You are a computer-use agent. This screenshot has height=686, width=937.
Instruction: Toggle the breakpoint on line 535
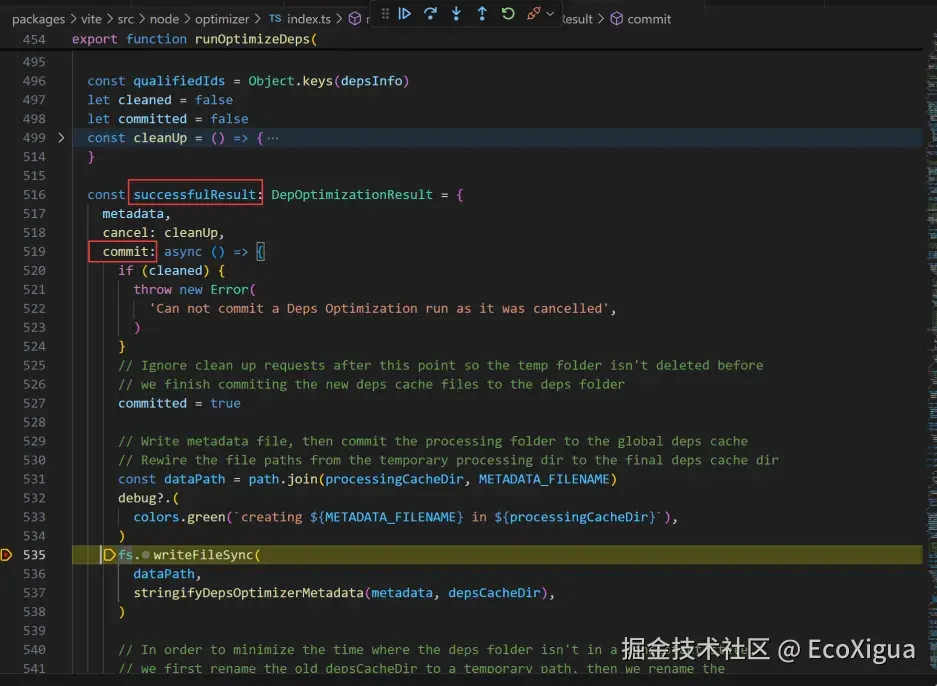click(7, 555)
